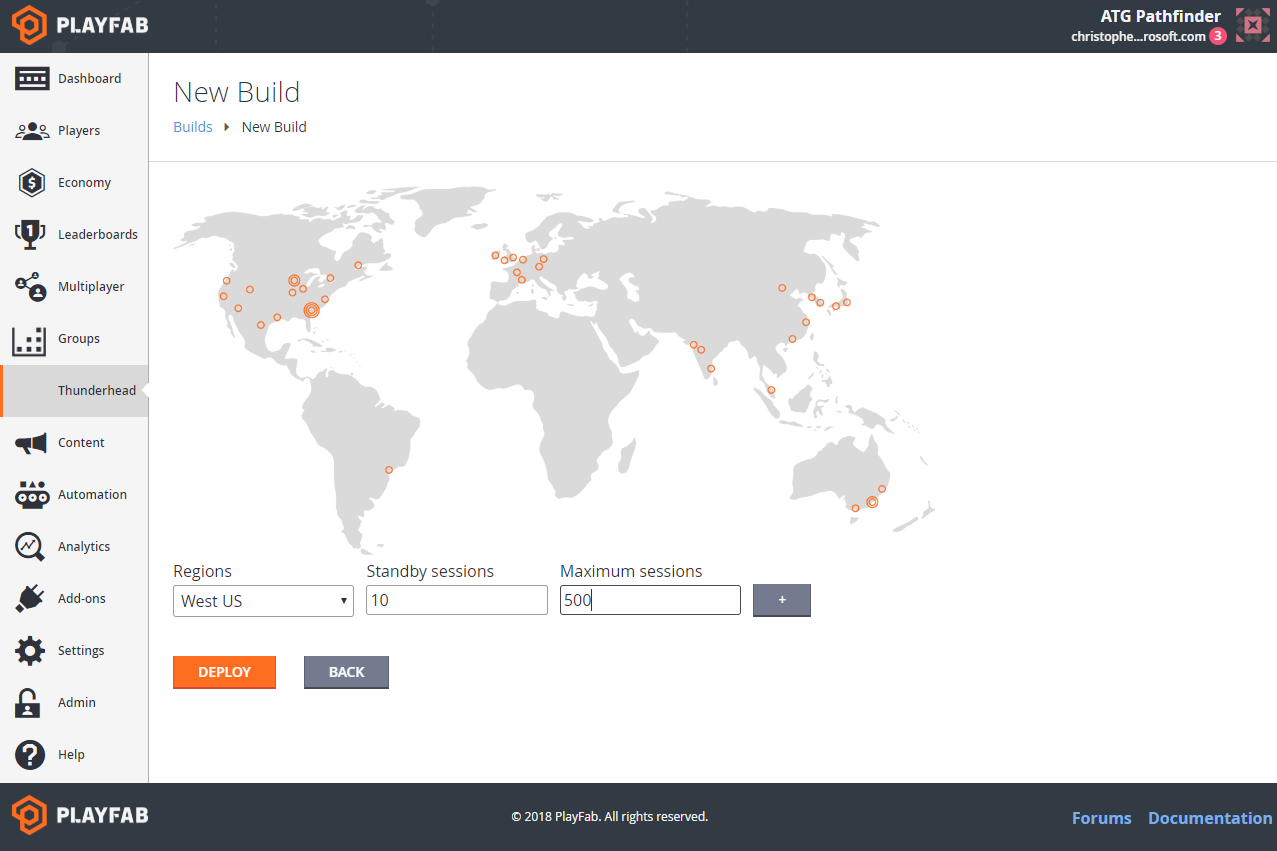Follow the Builds breadcrumb link
The height and width of the screenshot is (851, 1277).
[193, 127]
